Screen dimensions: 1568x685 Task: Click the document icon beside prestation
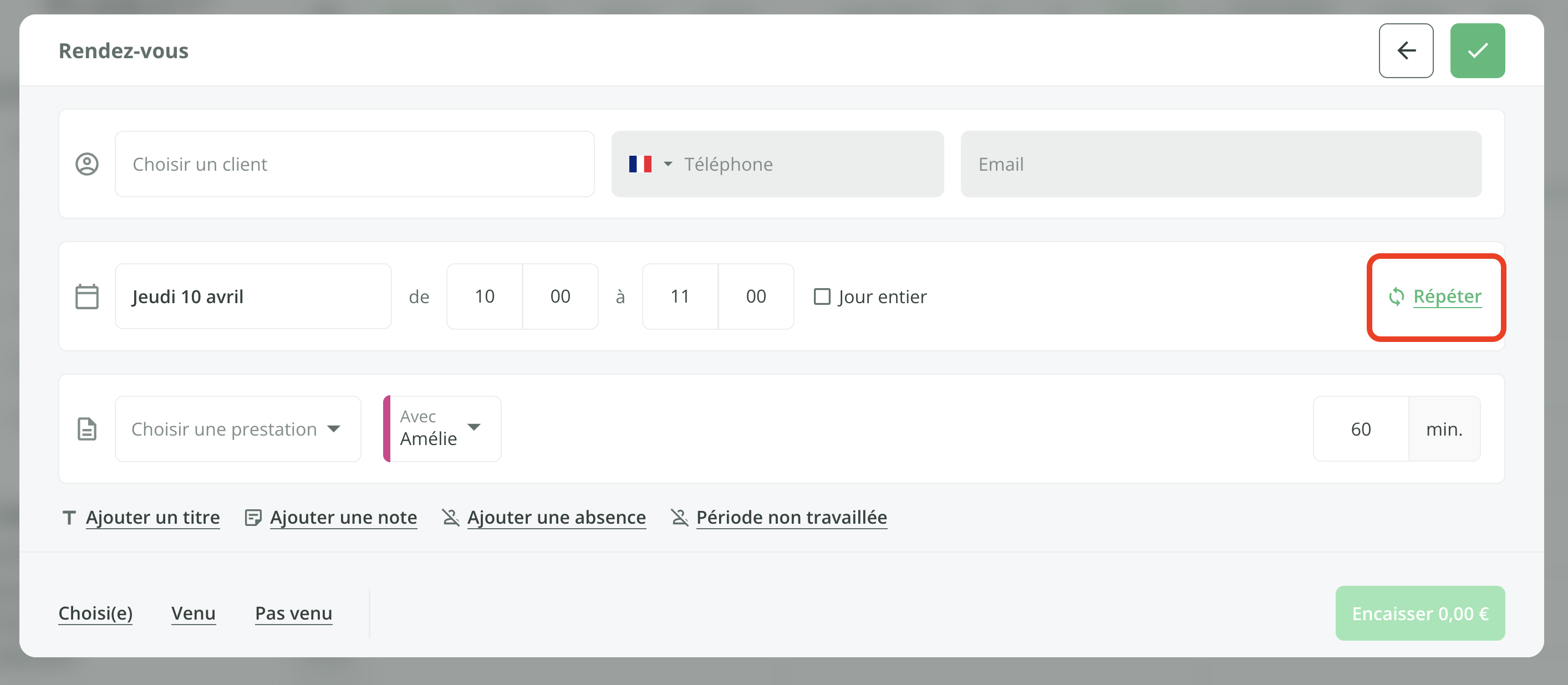coord(87,429)
